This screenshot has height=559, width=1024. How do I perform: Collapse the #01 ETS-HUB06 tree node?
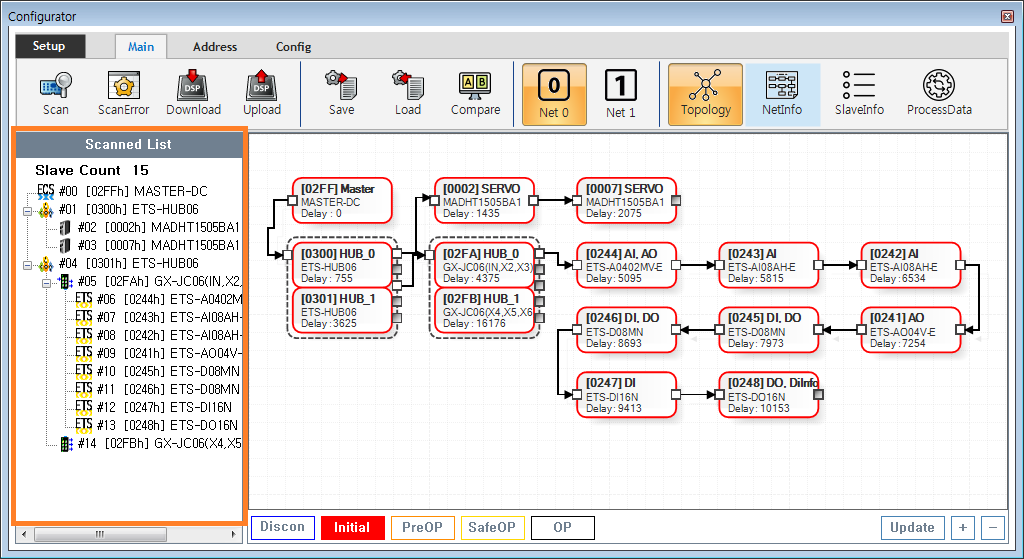(x=27, y=209)
